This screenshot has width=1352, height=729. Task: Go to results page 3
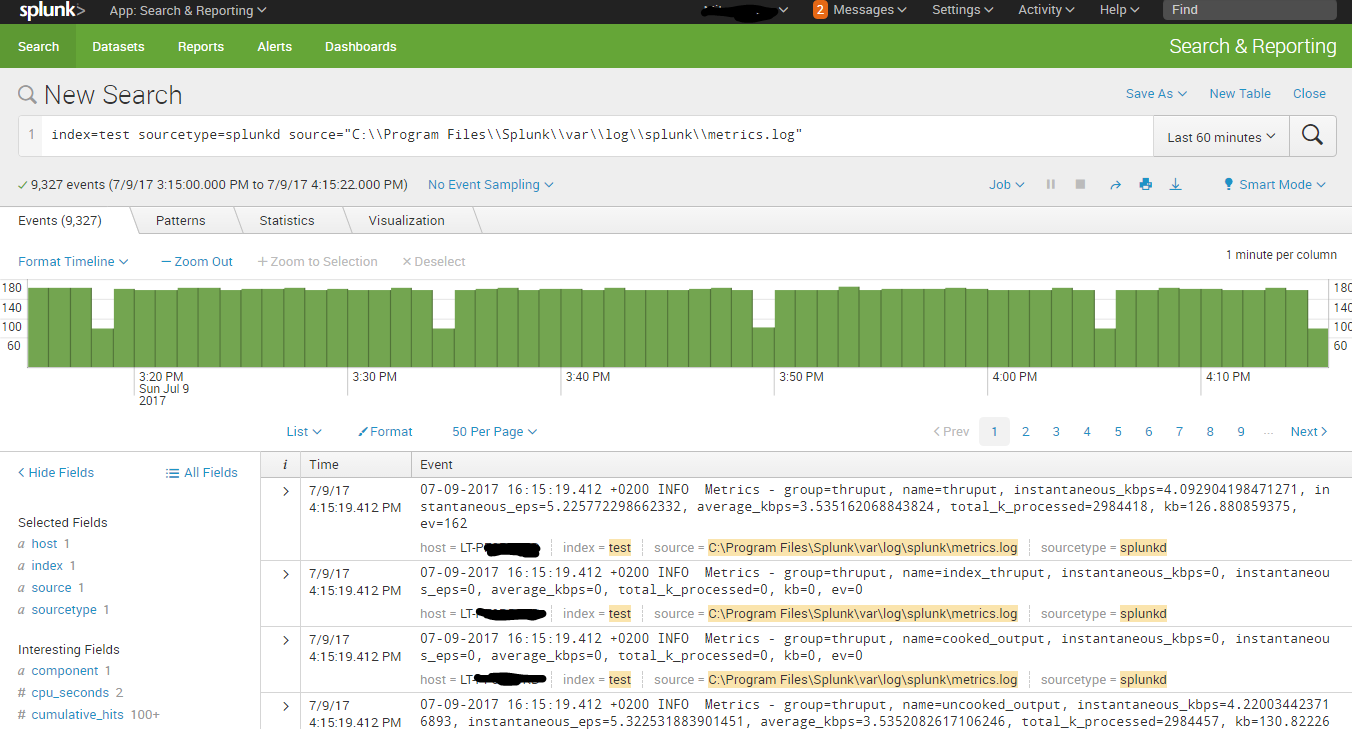pyautogui.click(x=1056, y=430)
